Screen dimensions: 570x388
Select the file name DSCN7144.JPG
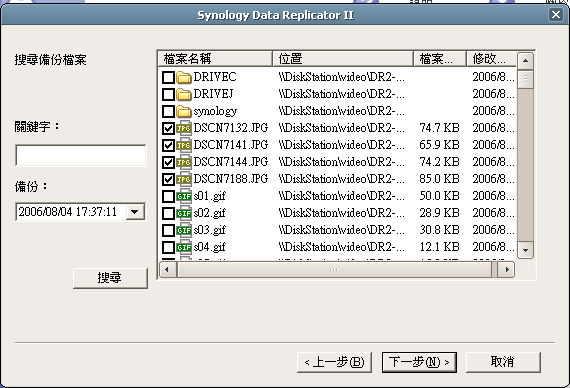[x=230, y=162]
